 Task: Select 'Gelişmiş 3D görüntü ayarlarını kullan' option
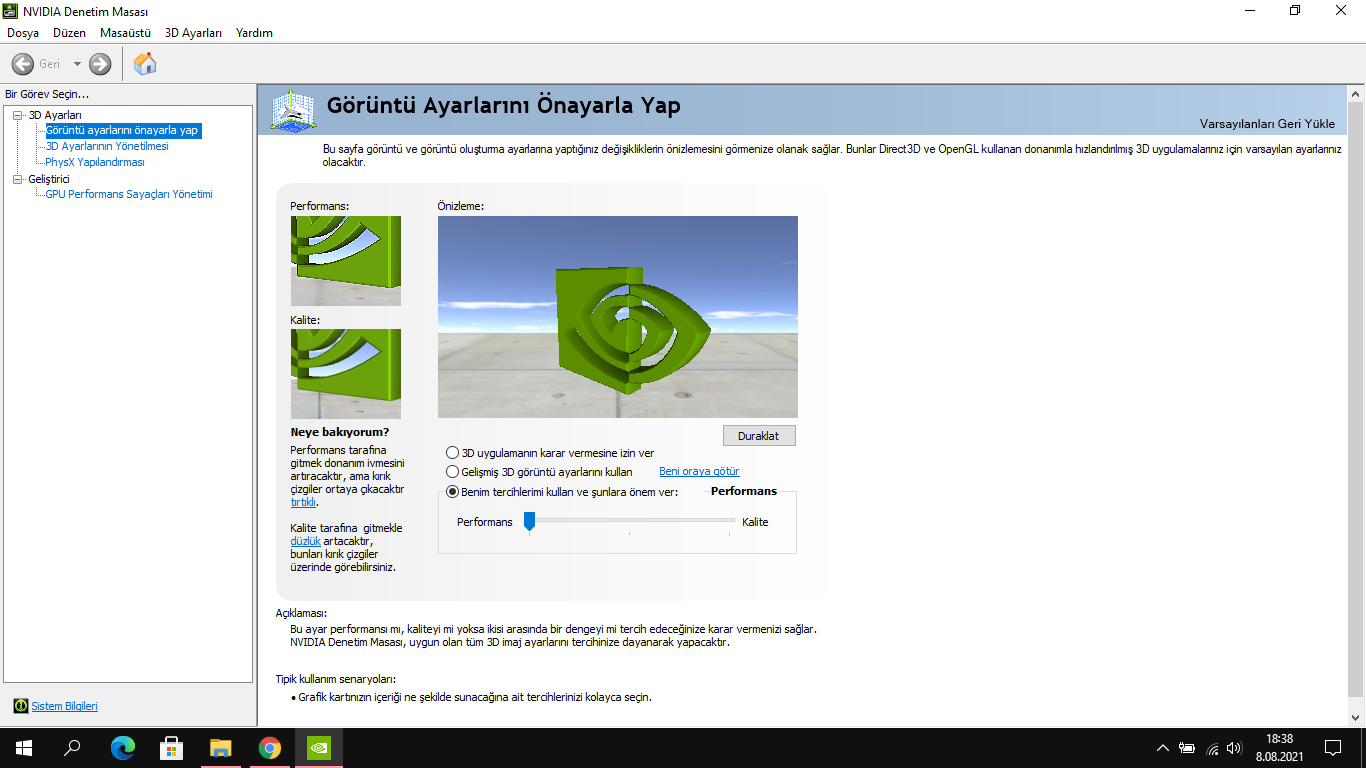pyautogui.click(x=539, y=472)
